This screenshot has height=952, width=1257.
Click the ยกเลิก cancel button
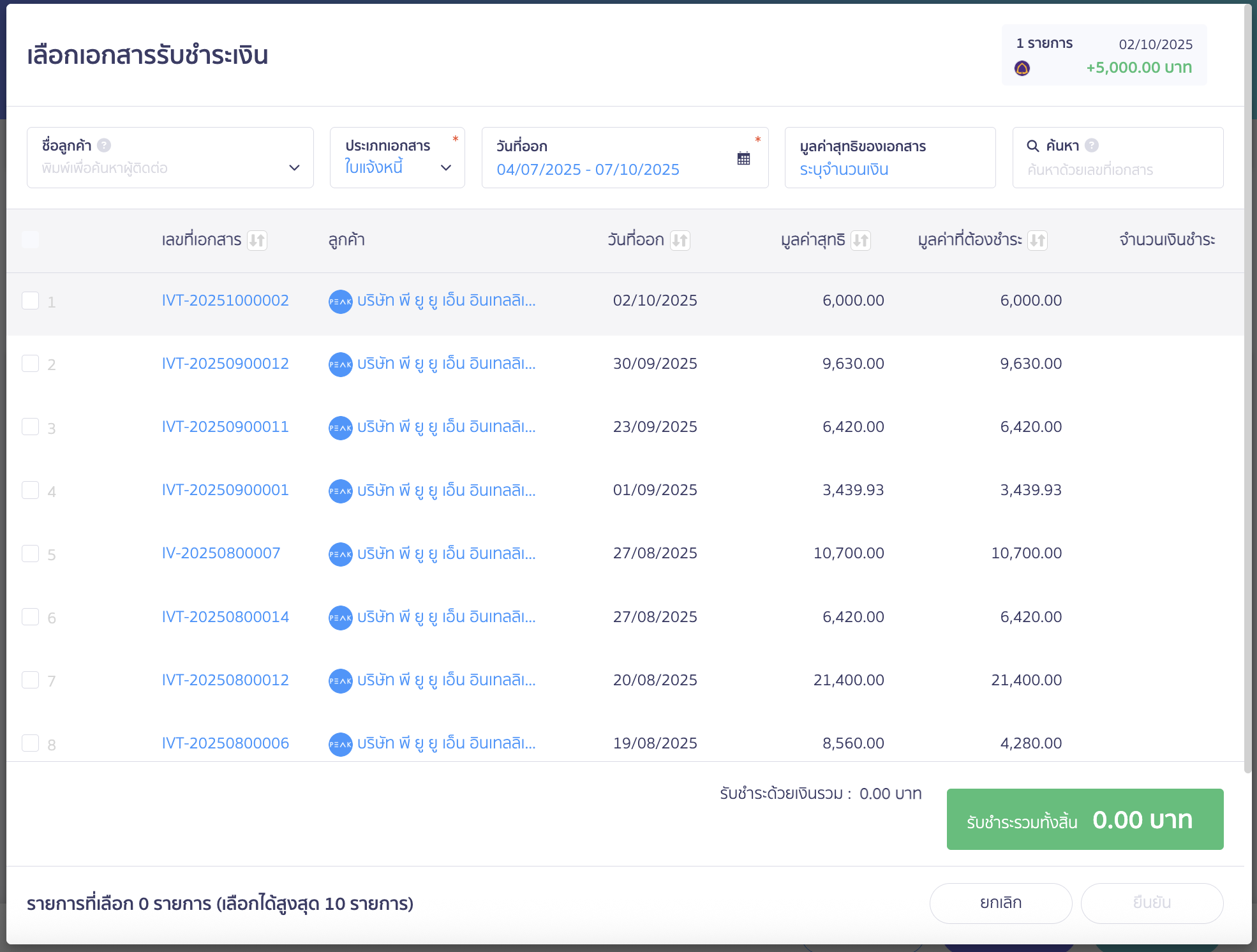[x=1000, y=903]
